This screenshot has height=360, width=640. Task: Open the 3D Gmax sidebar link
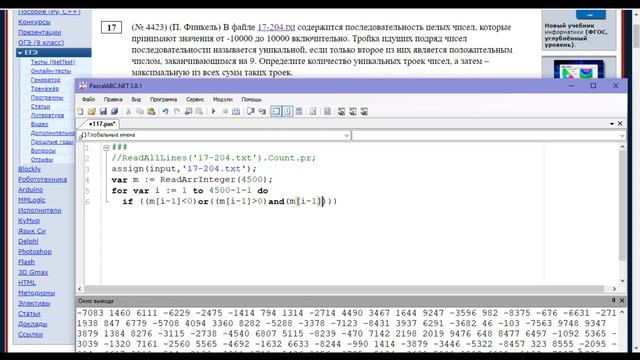pos(33,272)
